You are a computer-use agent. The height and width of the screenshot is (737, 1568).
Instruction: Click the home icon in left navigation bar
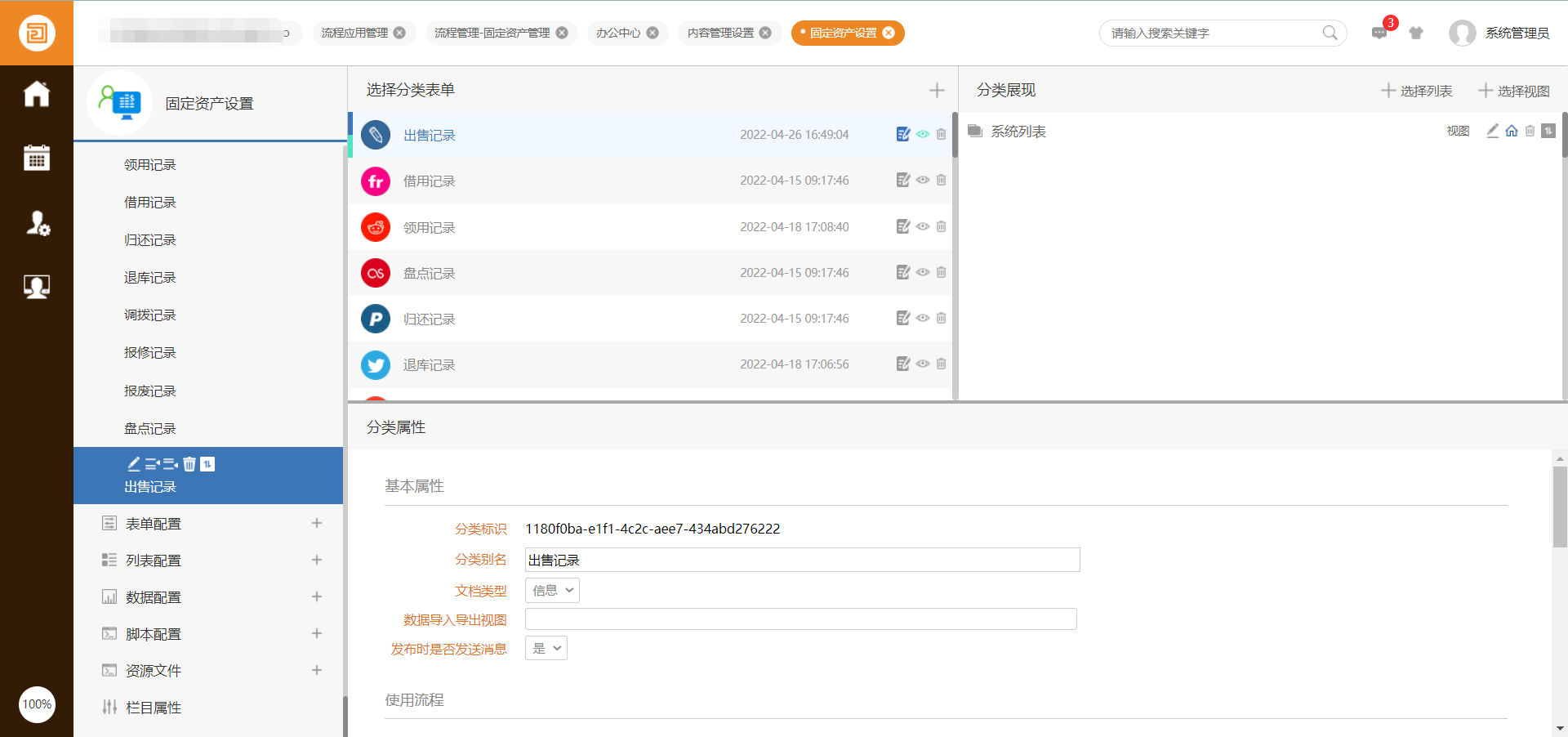(x=37, y=94)
